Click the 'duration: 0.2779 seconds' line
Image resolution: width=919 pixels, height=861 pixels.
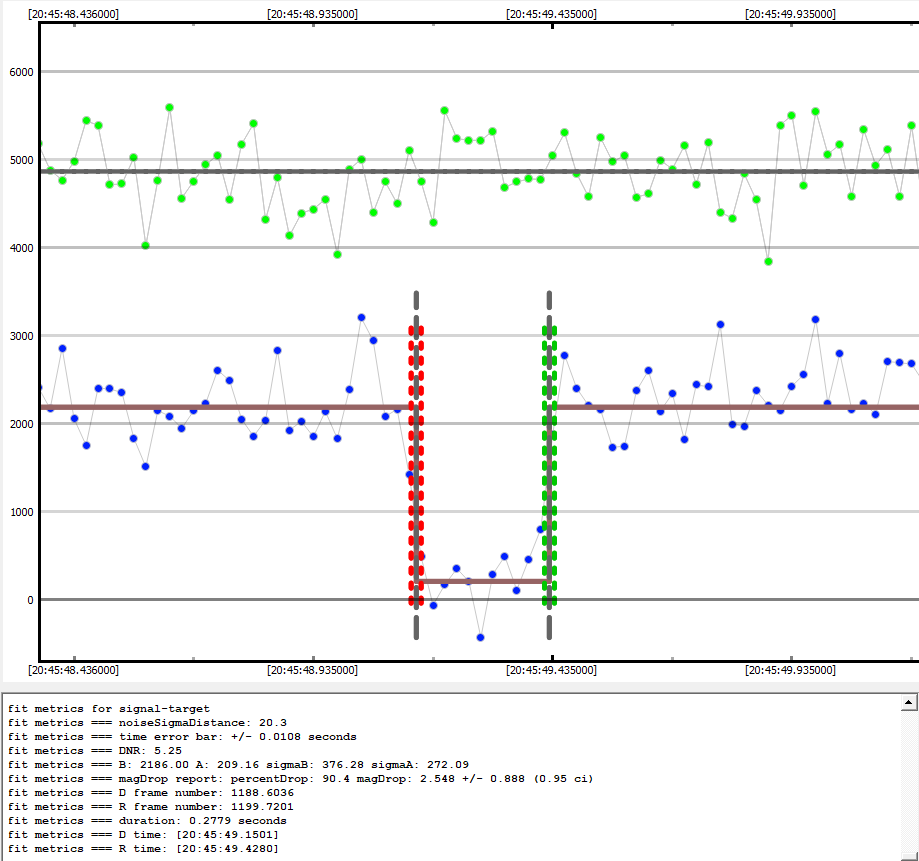pyautogui.click(x=147, y=821)
